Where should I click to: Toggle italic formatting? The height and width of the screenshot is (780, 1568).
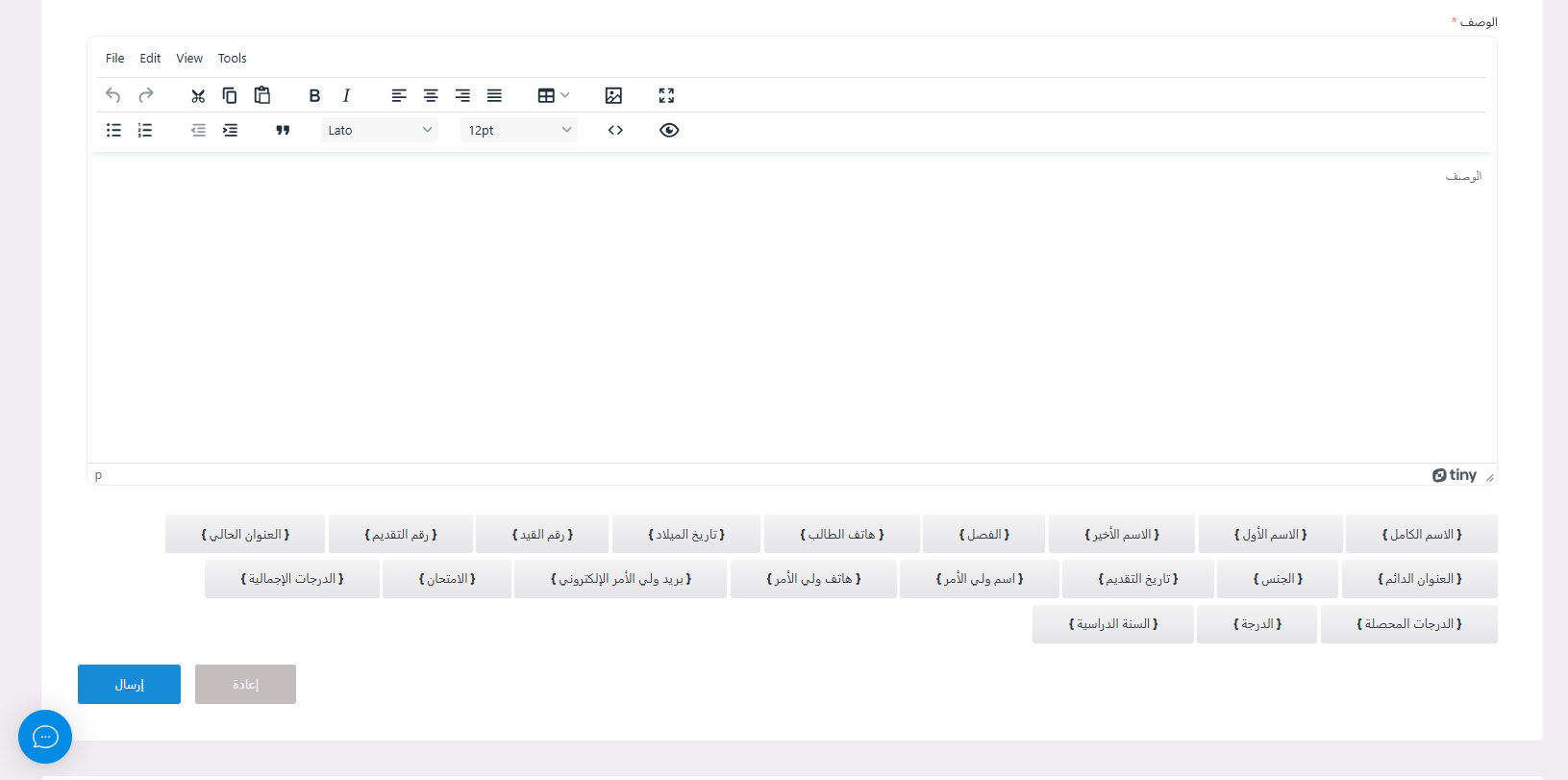point(346,95)
